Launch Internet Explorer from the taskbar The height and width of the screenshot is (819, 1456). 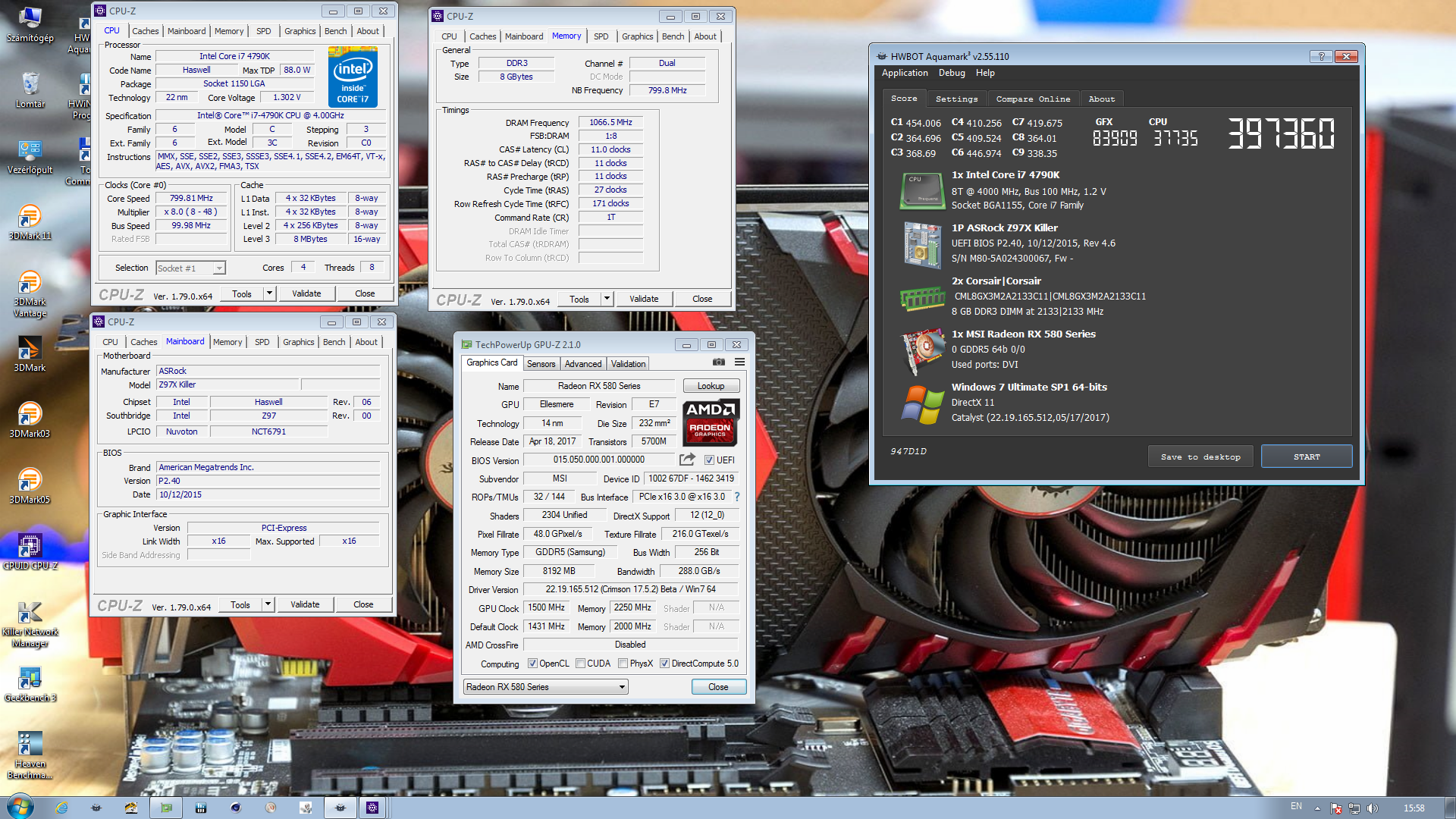click(x=61, y=808)
